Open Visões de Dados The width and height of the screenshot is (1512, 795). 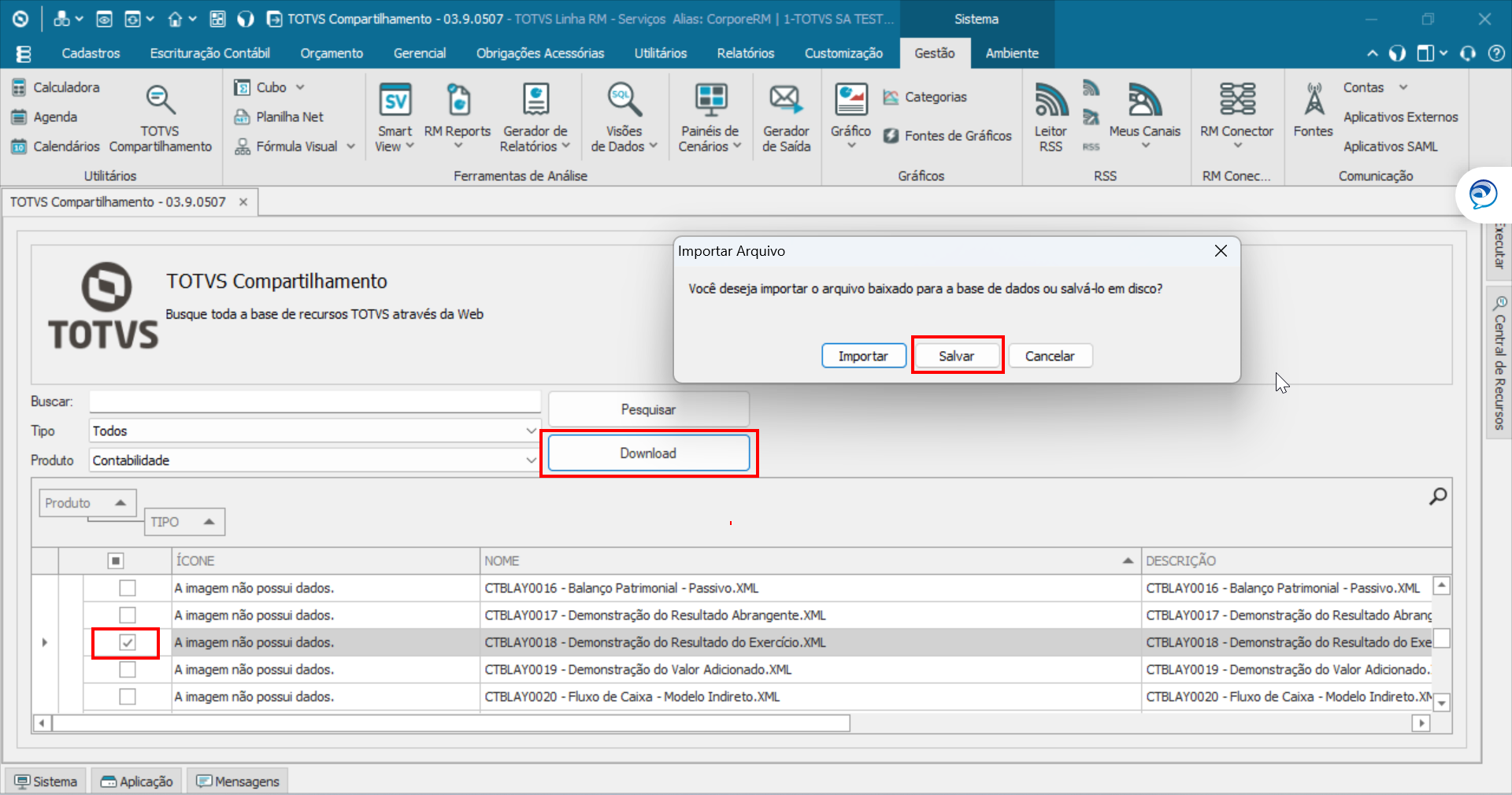click(x=624, y=118)
